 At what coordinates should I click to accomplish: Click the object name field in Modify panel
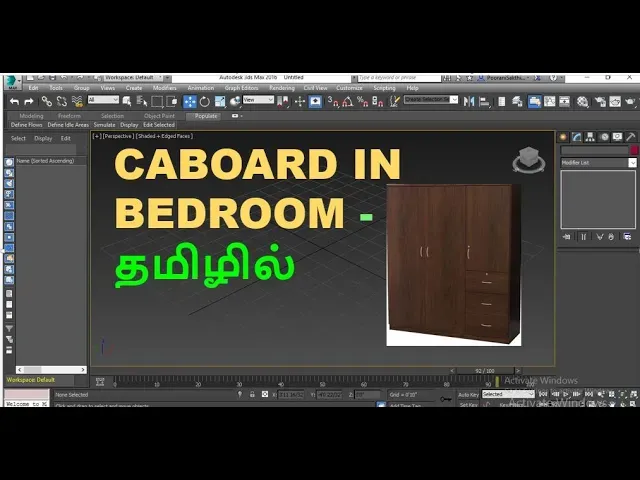pos(593,150)
